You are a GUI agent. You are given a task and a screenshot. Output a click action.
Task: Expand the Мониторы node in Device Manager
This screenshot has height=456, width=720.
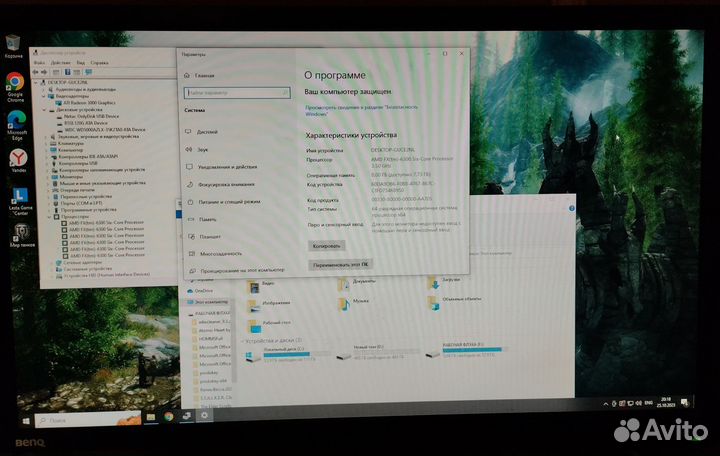(x=48, y=176)
